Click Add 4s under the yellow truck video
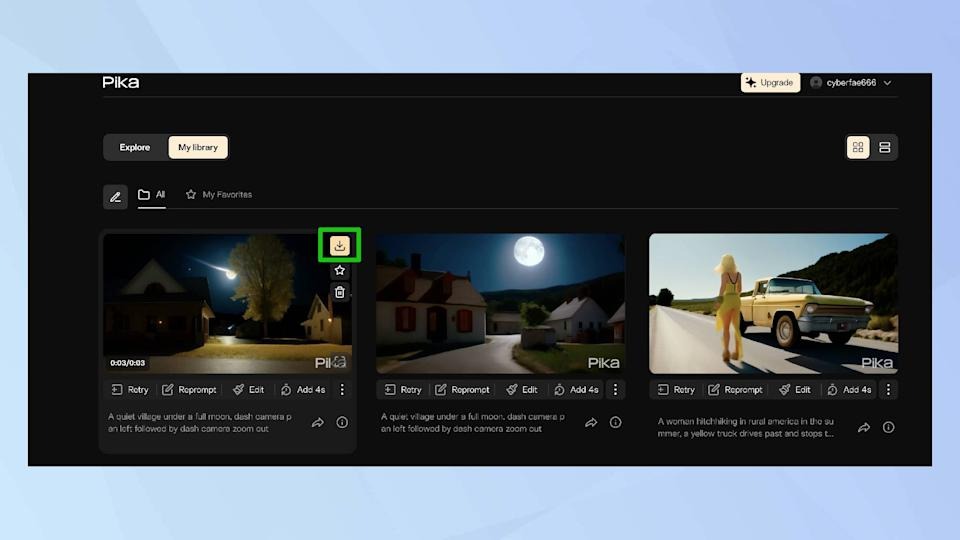 pyautogui.click(x=849, y=390)
